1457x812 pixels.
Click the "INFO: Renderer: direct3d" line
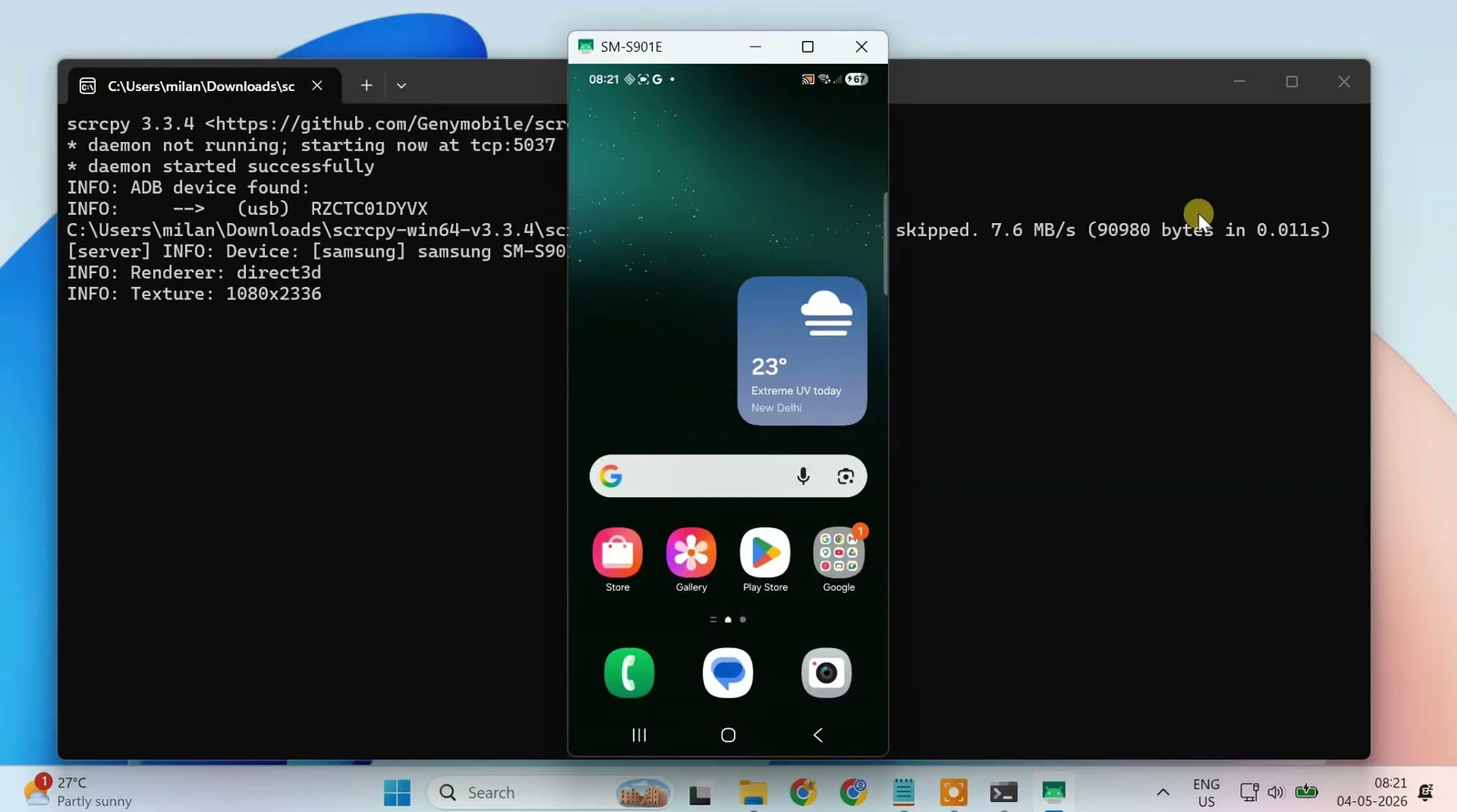click(x=194, y=272)
